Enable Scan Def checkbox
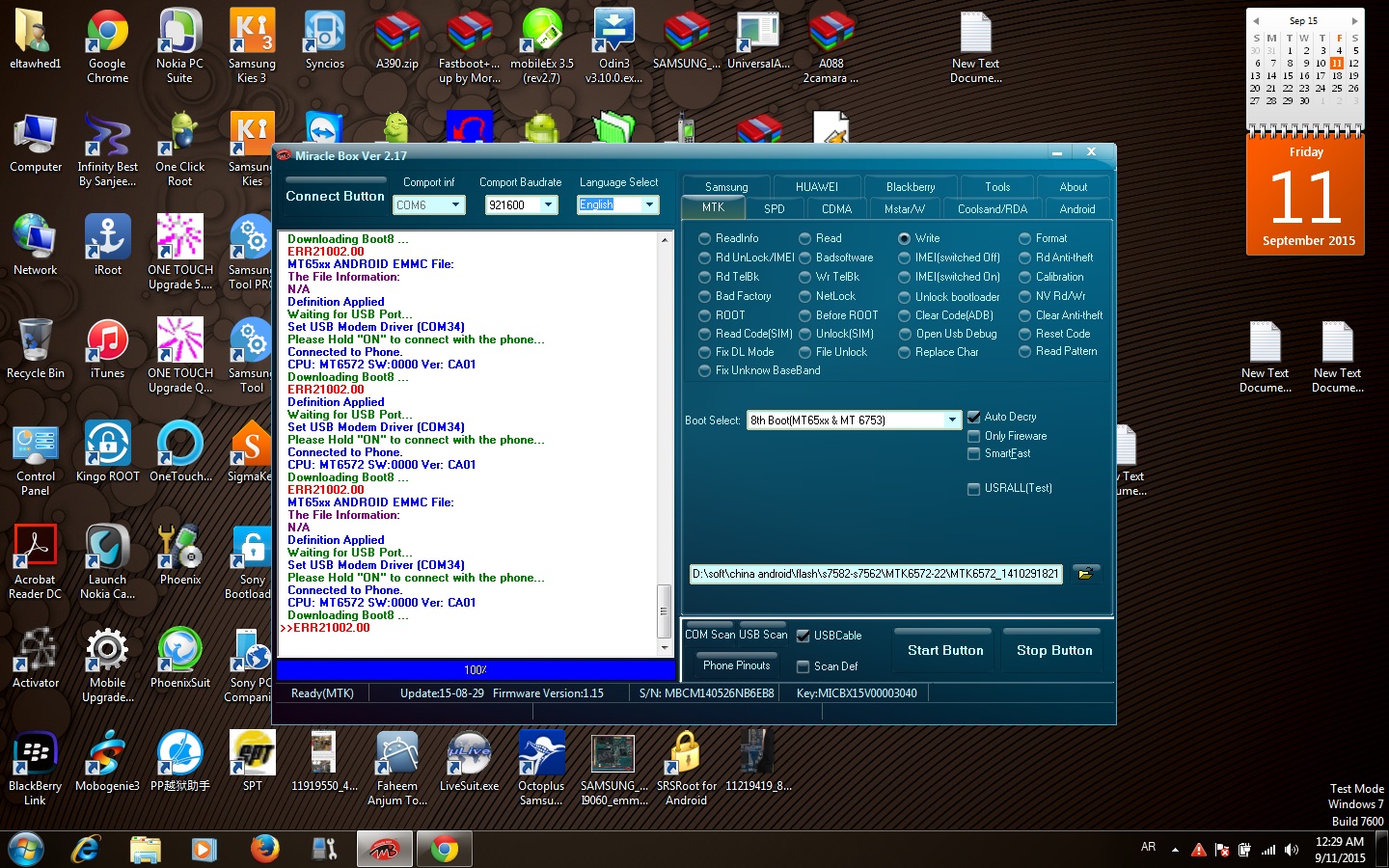 coord(803,666)
